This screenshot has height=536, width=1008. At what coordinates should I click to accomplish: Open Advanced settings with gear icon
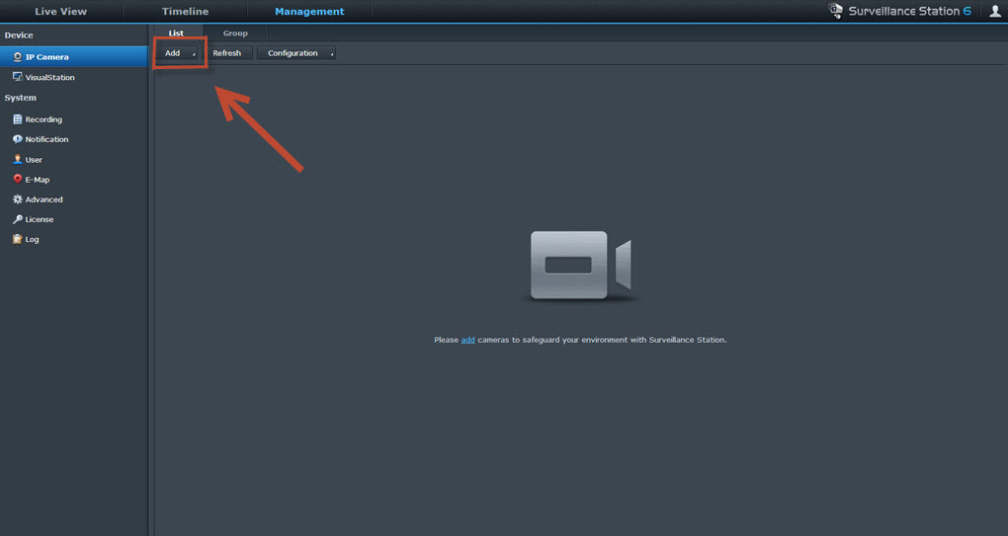[x=43, y=199]
